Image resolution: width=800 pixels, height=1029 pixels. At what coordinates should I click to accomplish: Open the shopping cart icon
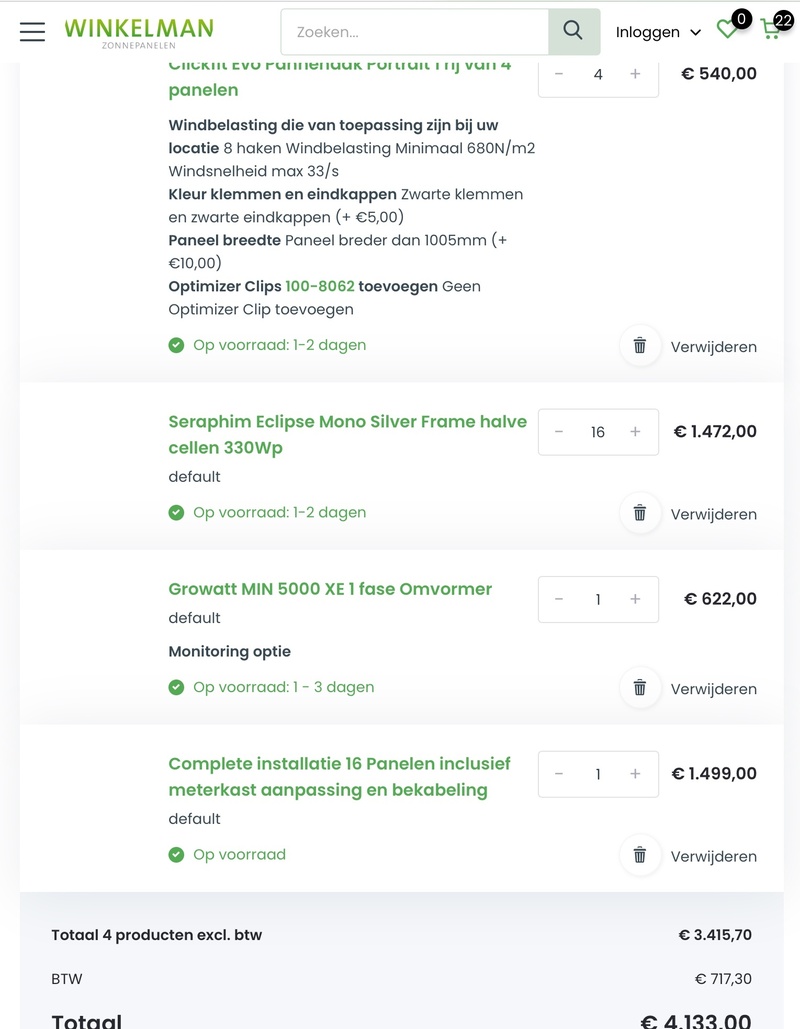click(770, 30)
